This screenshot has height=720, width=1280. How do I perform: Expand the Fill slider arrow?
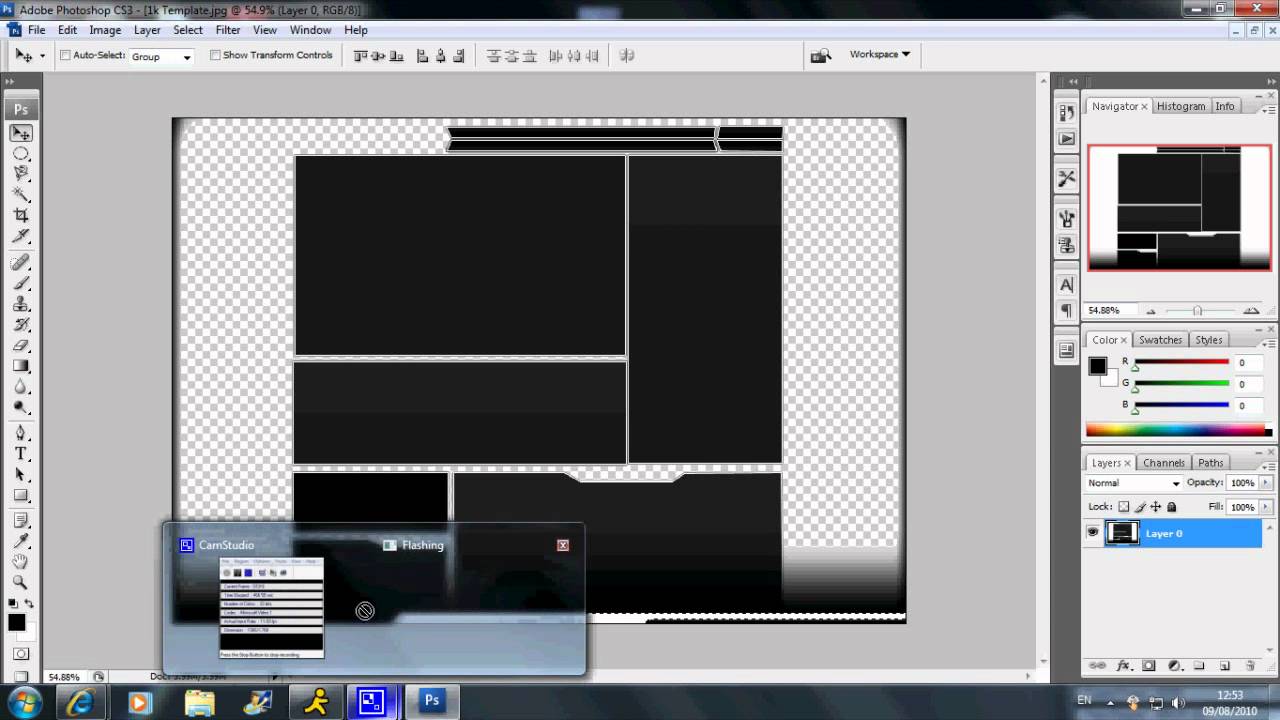(x=1265, y=507)
